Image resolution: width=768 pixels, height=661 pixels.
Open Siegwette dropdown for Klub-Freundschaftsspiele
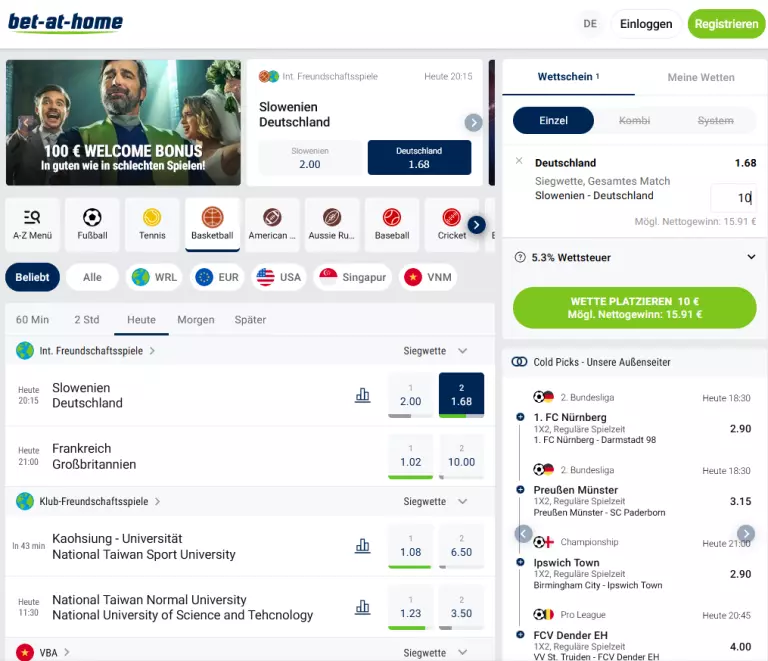pyautogui.click(x=435, y=501)
